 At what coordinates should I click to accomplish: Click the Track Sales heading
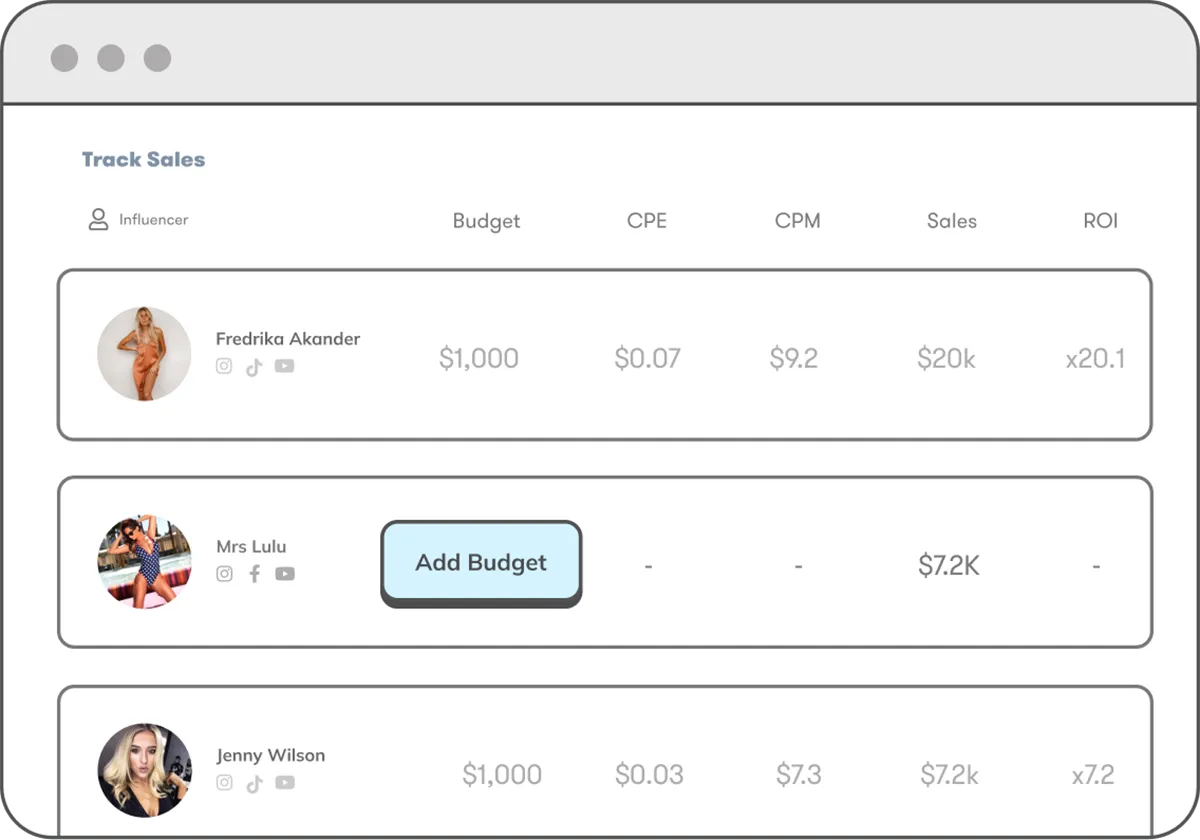(x=143, y=159)
